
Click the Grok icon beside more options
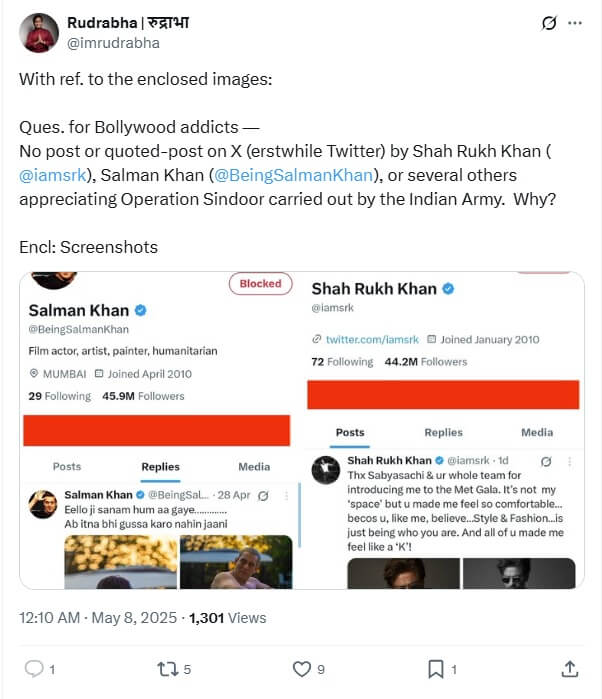point(547,23)
